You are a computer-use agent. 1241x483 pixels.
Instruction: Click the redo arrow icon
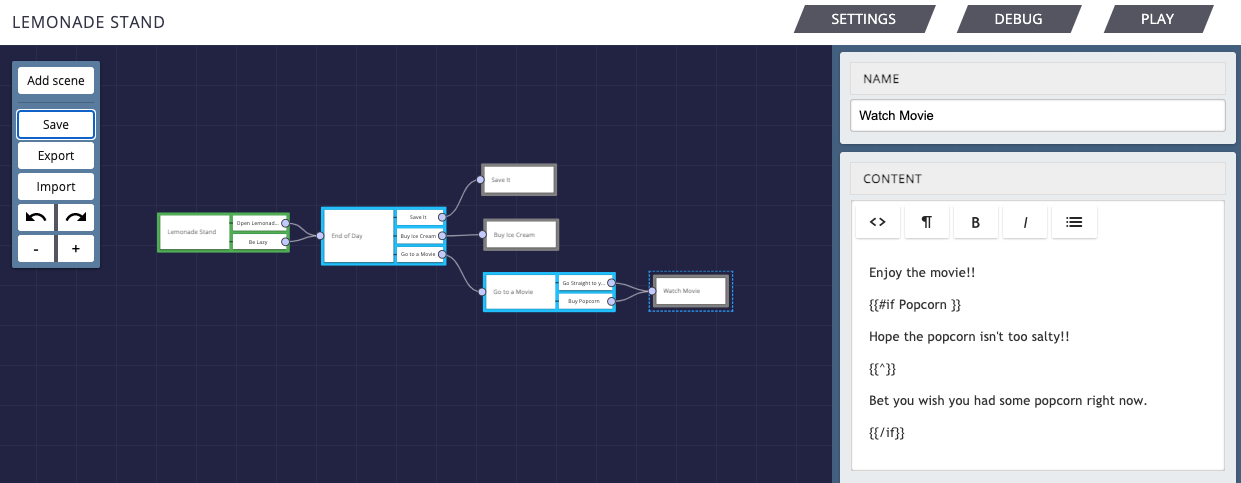coord(76,217)
